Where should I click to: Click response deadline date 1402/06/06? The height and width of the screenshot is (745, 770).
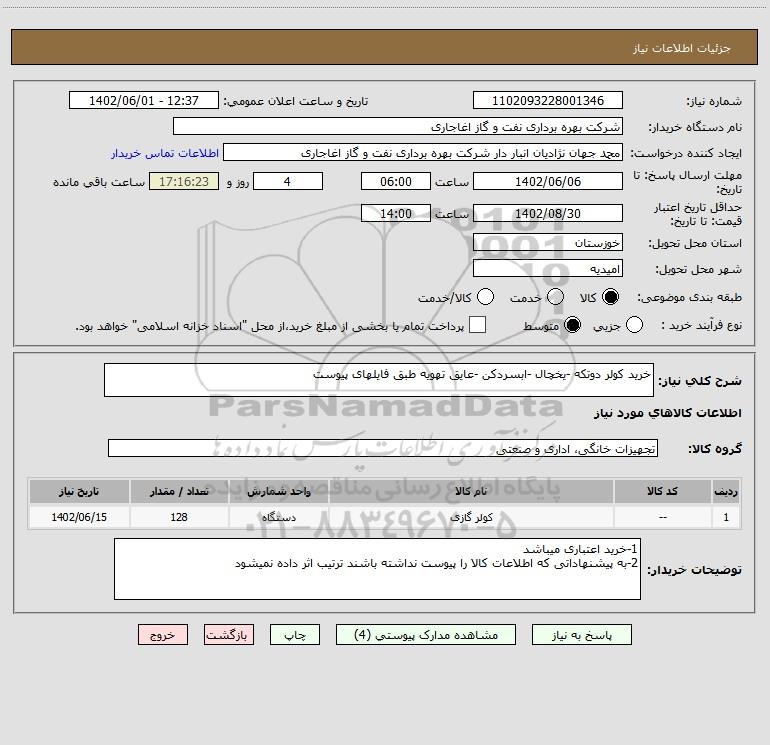548,182
